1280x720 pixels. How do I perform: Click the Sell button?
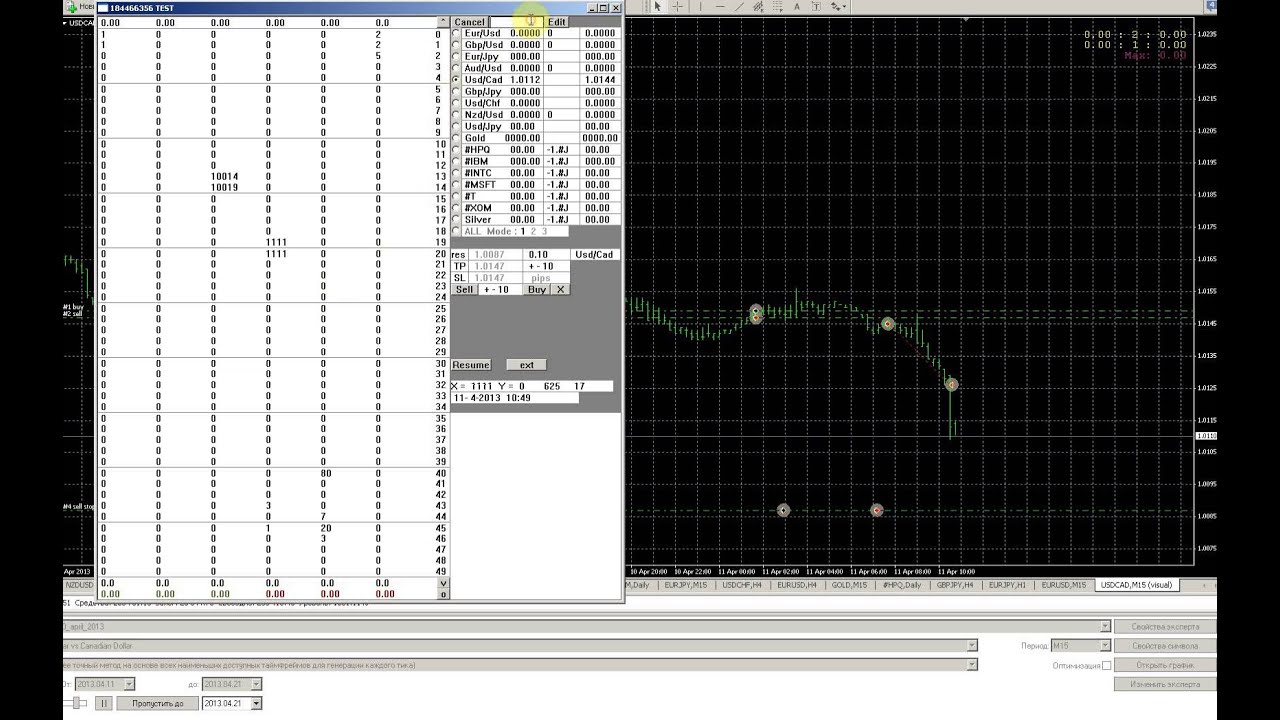(x=464, y=289)
